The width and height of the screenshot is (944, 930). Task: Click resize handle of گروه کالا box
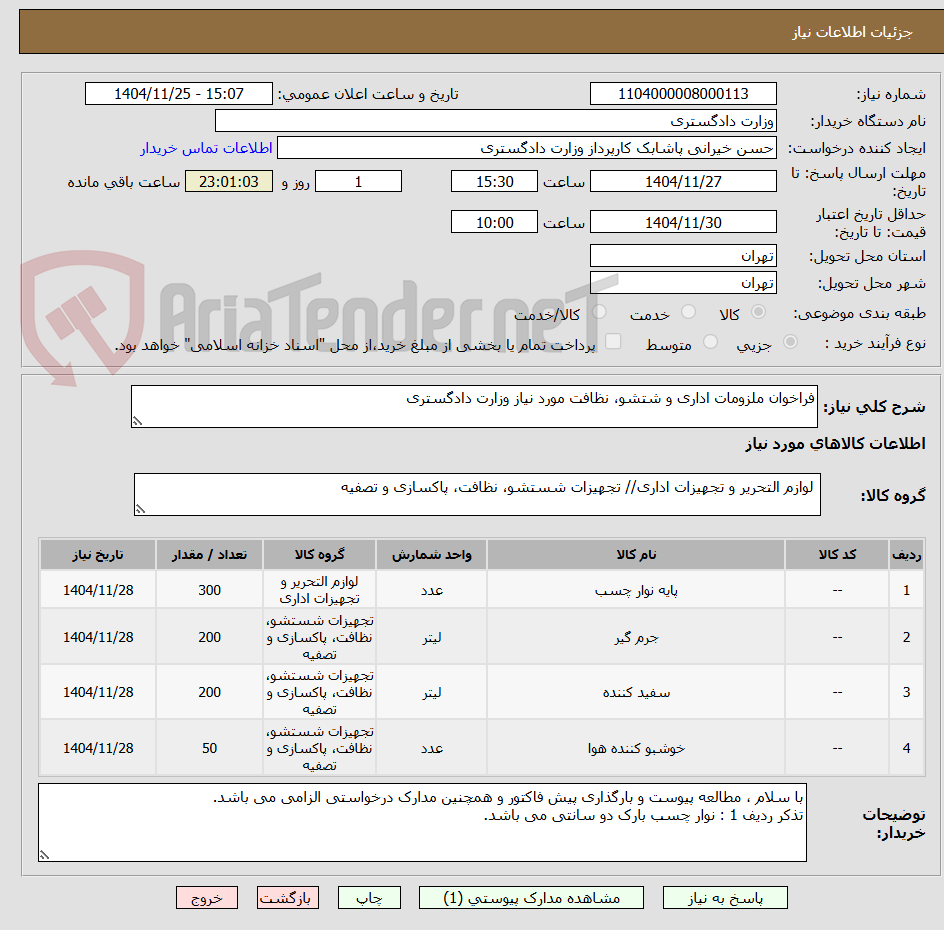(x=140, y=509)
